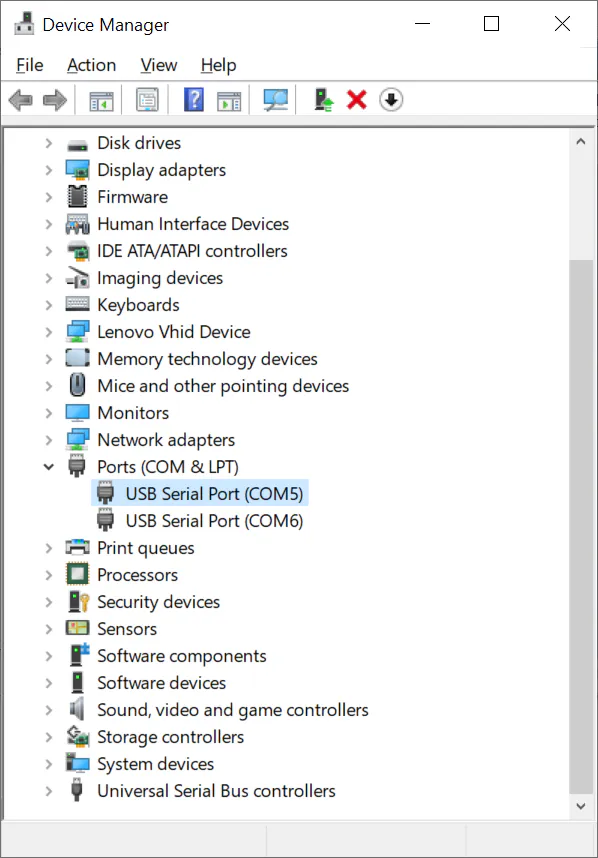The height and width of the screenshot is (858, 598).
Task: Expand the Network adapters category
Action: point(49,440)
